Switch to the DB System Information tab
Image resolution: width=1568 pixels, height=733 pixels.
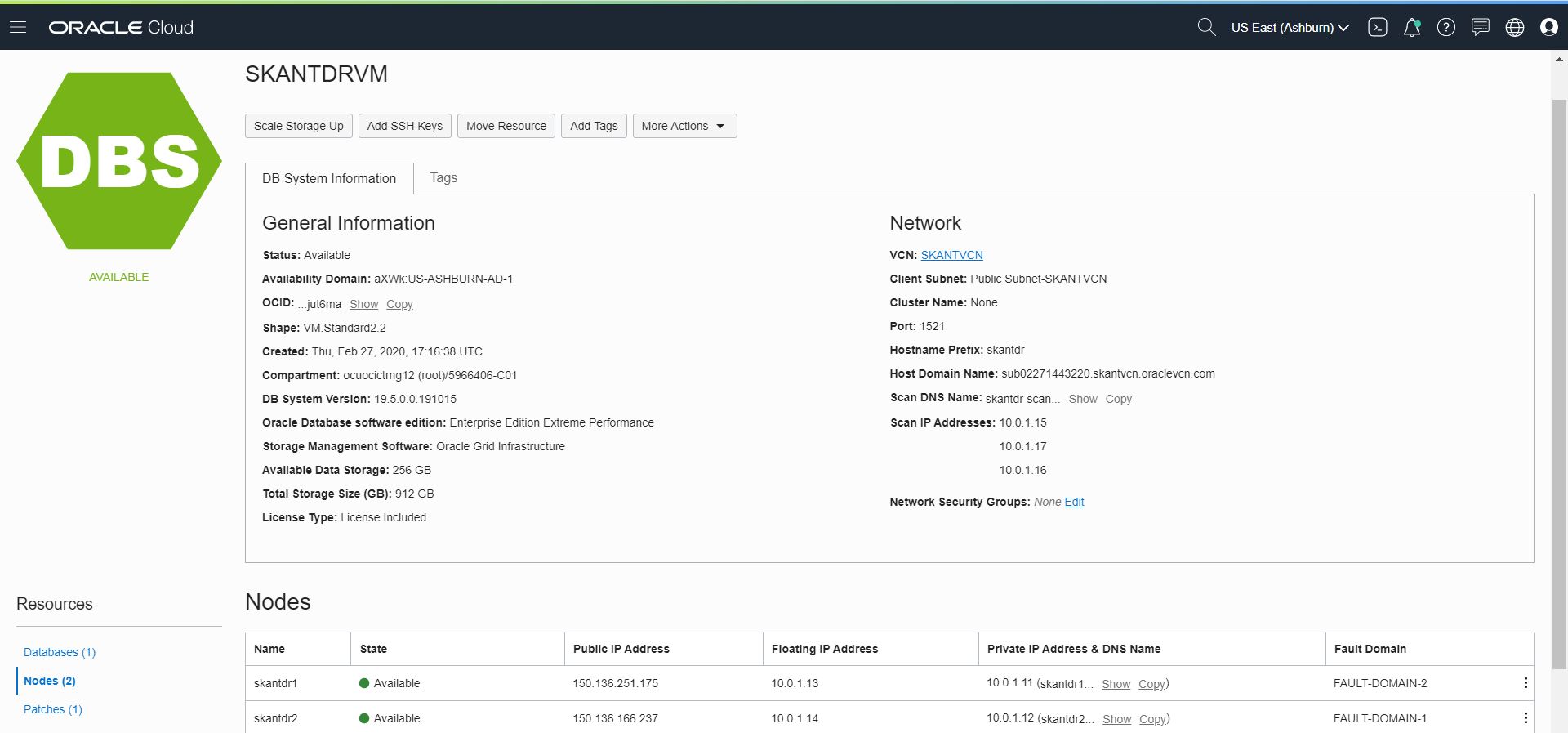tap(329, 178)
